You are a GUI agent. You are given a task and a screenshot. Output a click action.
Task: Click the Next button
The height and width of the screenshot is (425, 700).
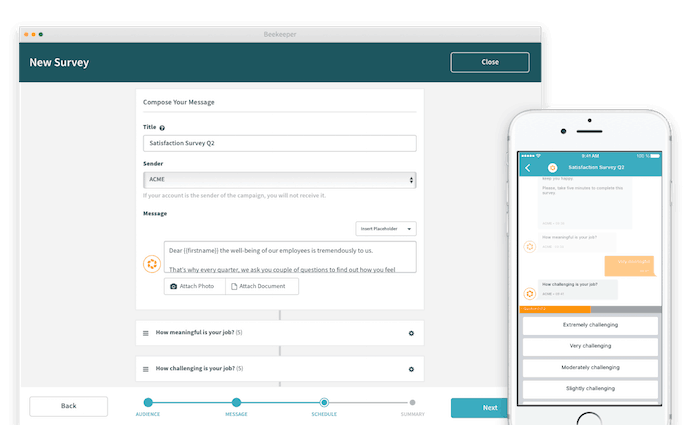click(x=489, y=407)
